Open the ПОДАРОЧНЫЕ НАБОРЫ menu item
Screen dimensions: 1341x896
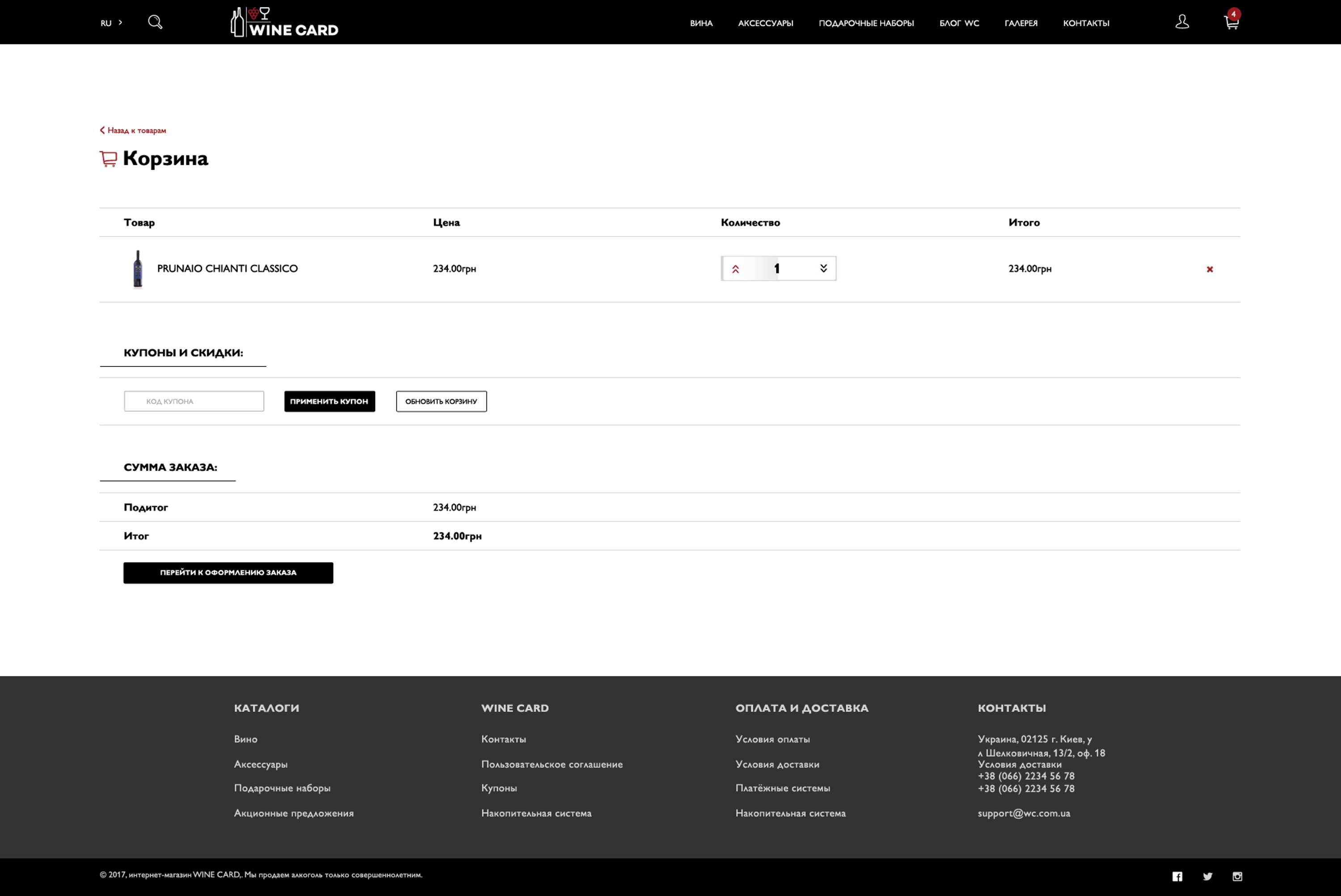[866, 23]
